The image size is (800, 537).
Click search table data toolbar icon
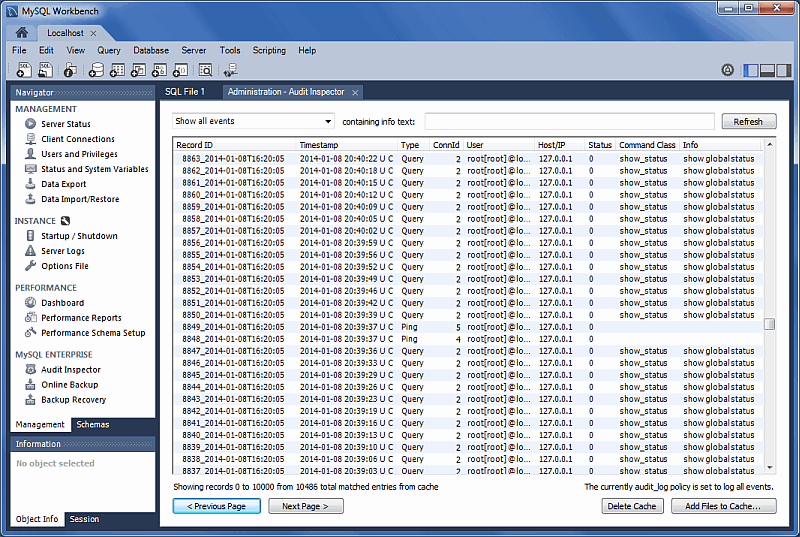(206, 70)
